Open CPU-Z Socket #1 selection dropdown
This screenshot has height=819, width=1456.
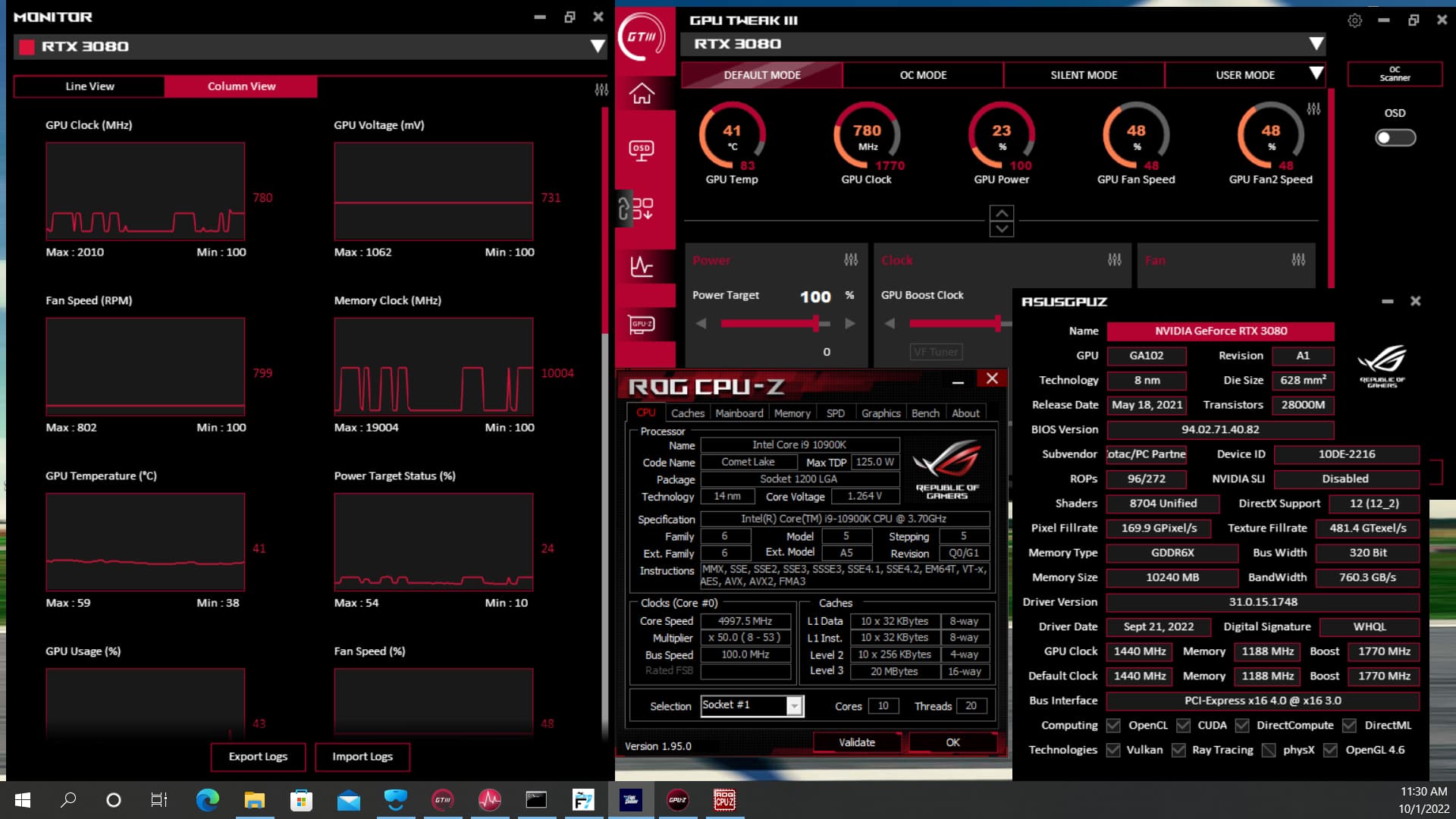(794, 706)
